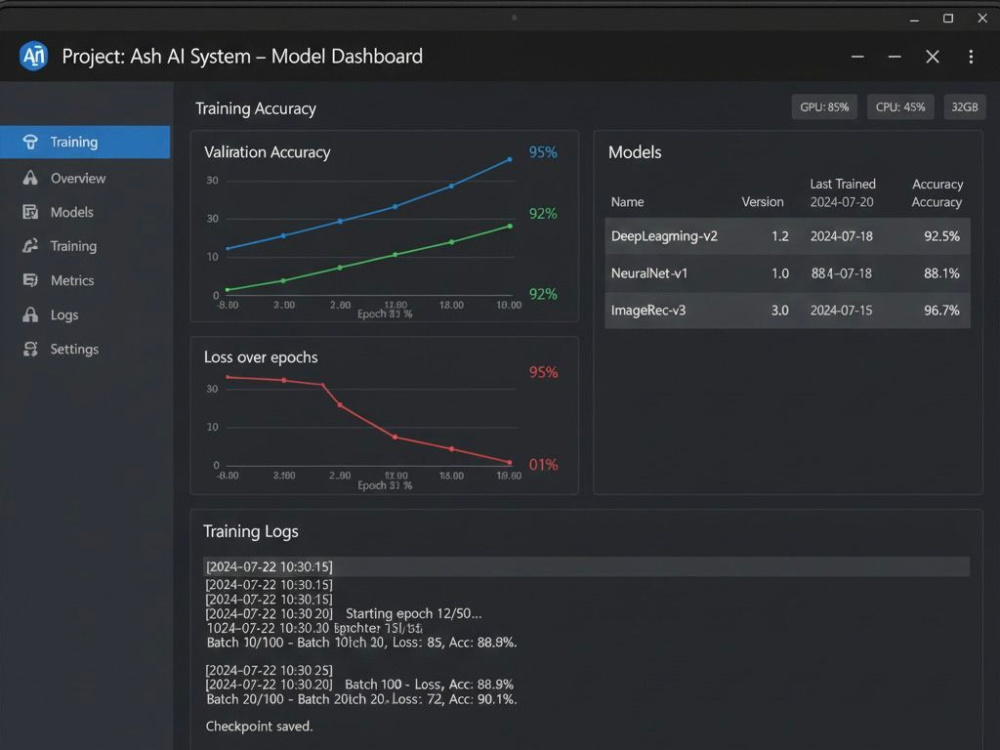The height and width of the screenshot is (750, 1000).
Task: Click the Valiration Accuracy chart title
Action: click(267, 152)
